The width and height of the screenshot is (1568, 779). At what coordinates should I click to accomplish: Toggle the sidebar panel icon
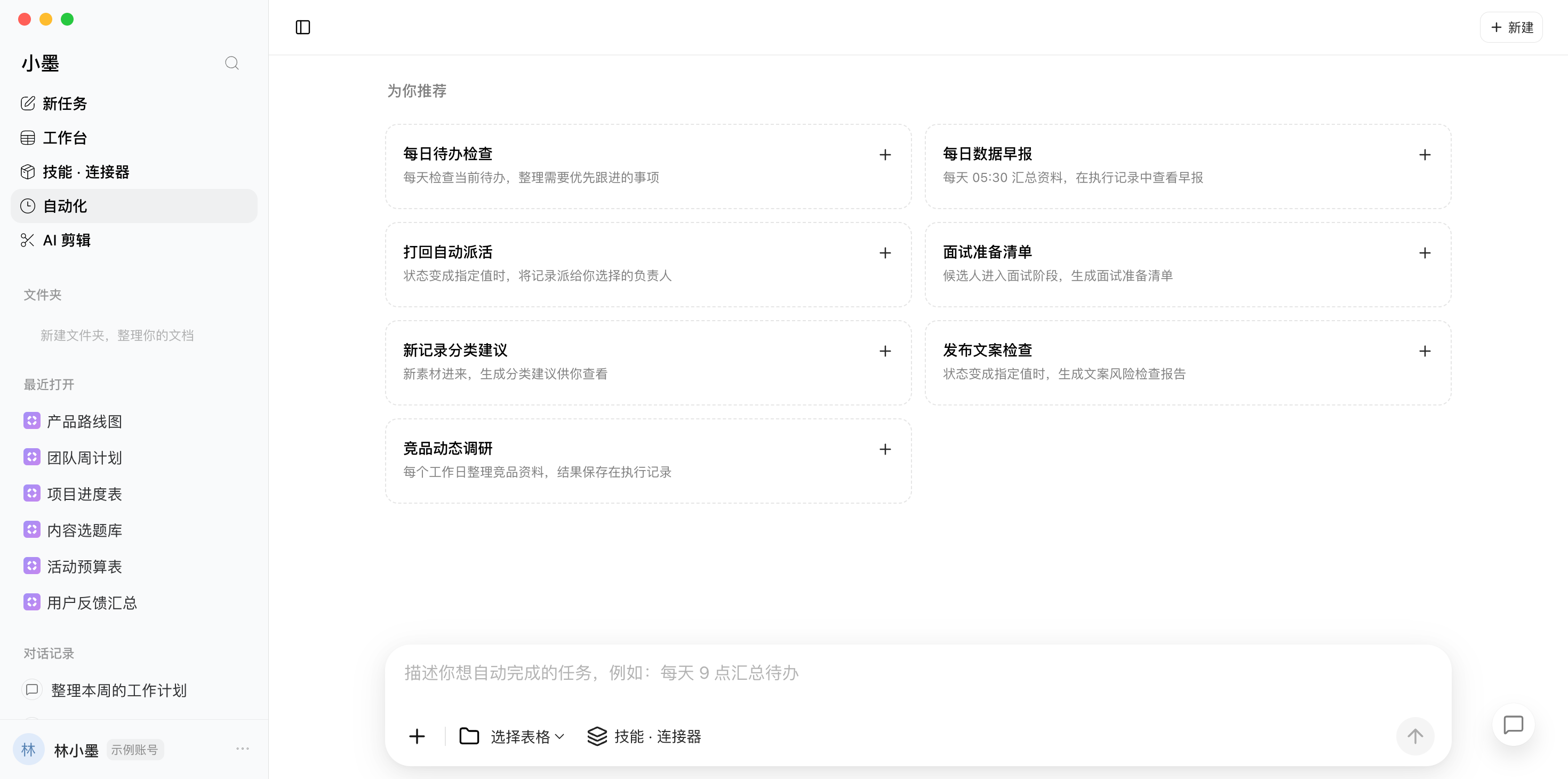click(x=302, y=27)
